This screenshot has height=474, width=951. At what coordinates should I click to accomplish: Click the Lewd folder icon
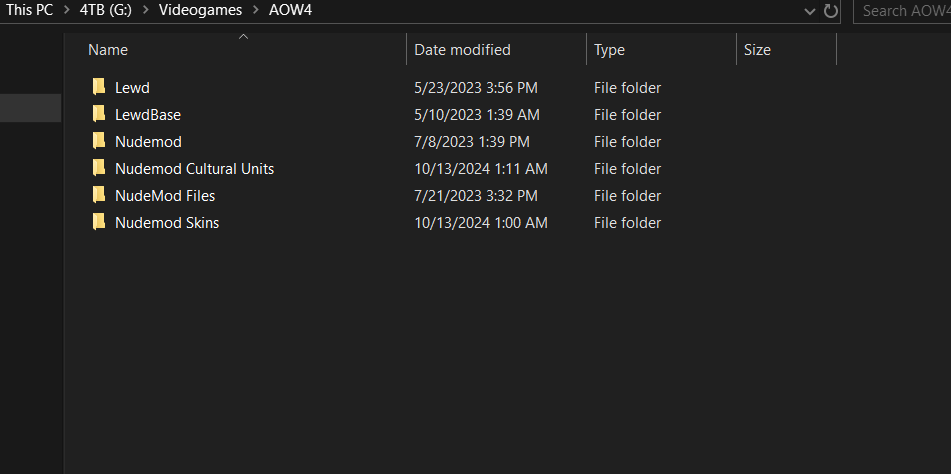pos(99,87)
